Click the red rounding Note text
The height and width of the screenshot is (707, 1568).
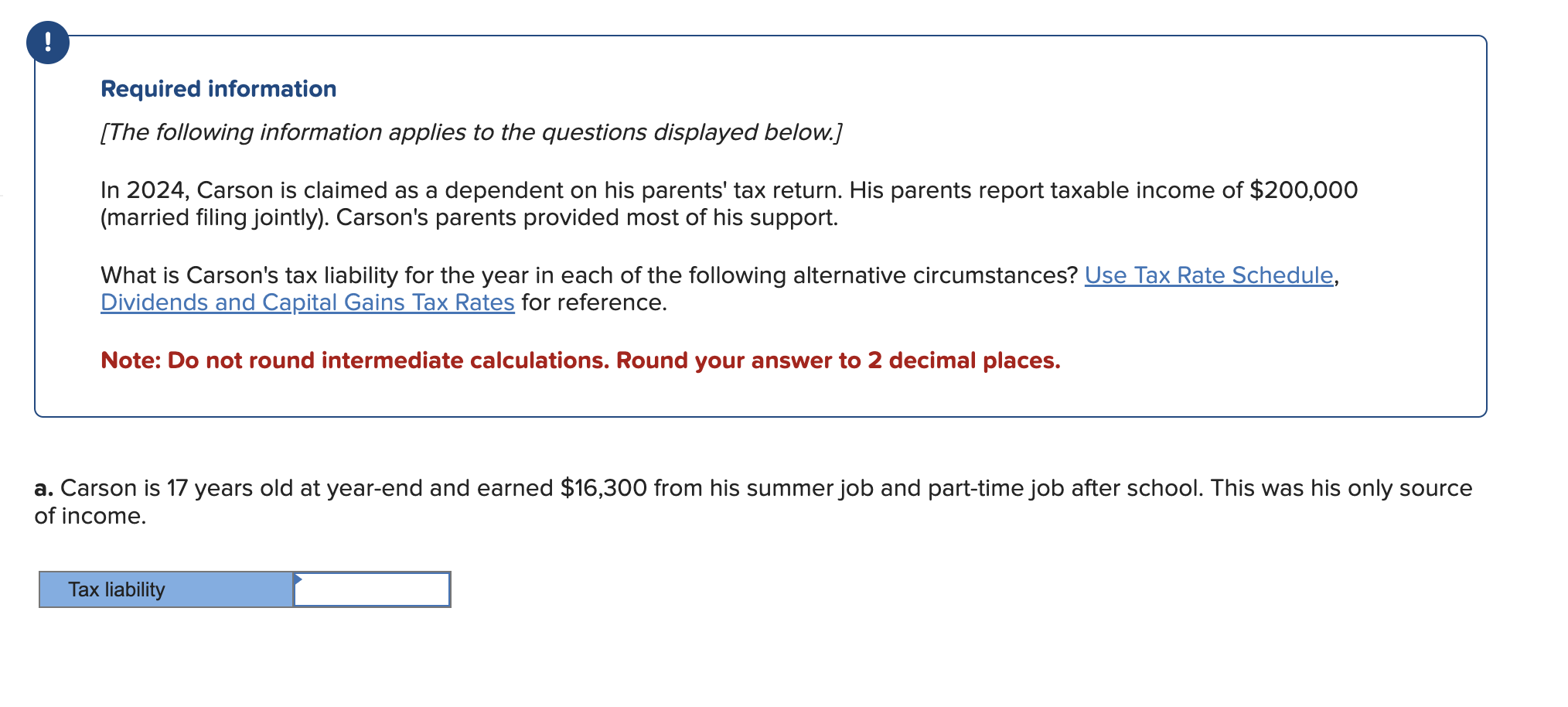pyautogui.click(x=580, y=360)
